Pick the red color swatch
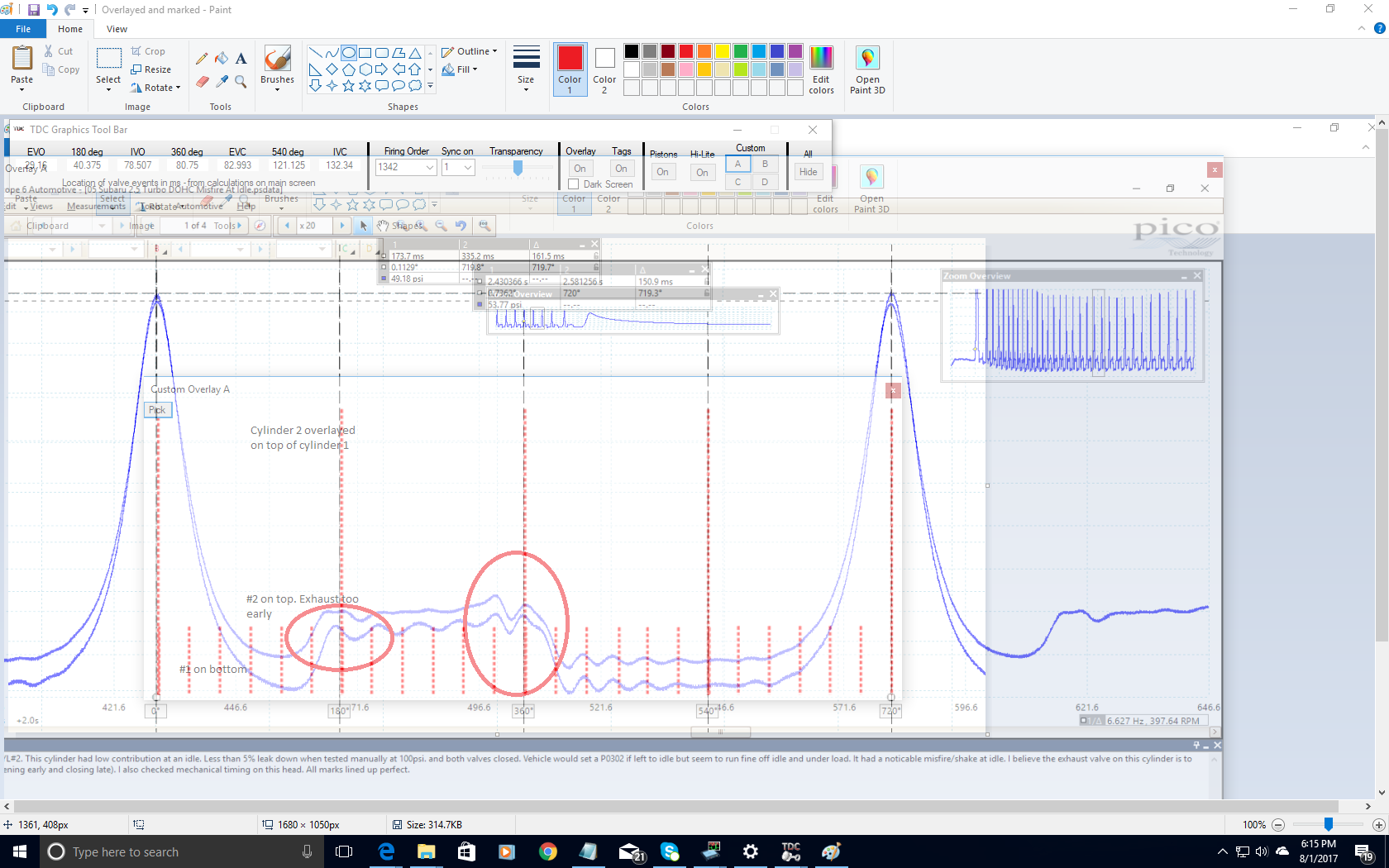 (686, 51)
